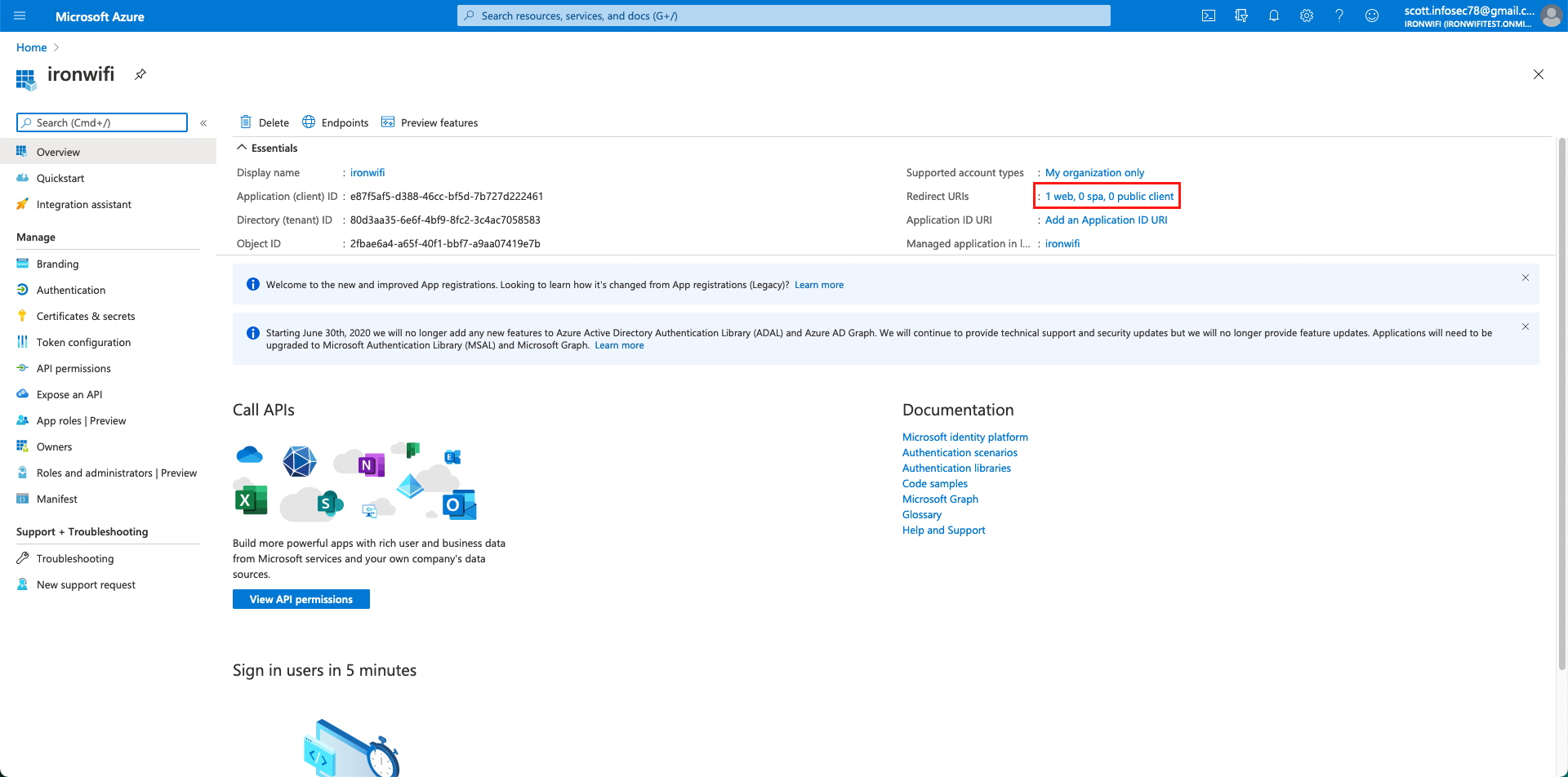
Task: Open Cloud Shell from top bar
Action: 1209,16
